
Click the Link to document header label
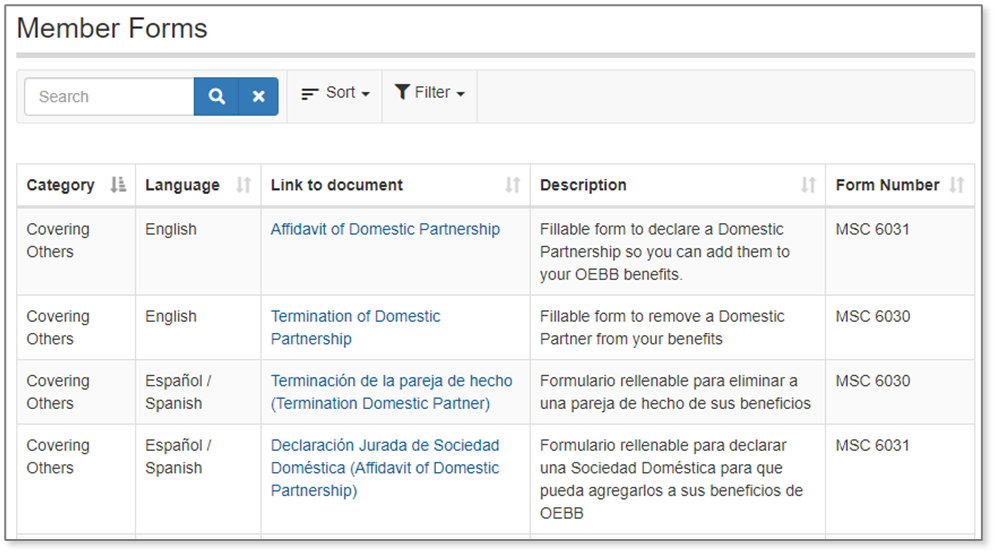coord(337,185)
